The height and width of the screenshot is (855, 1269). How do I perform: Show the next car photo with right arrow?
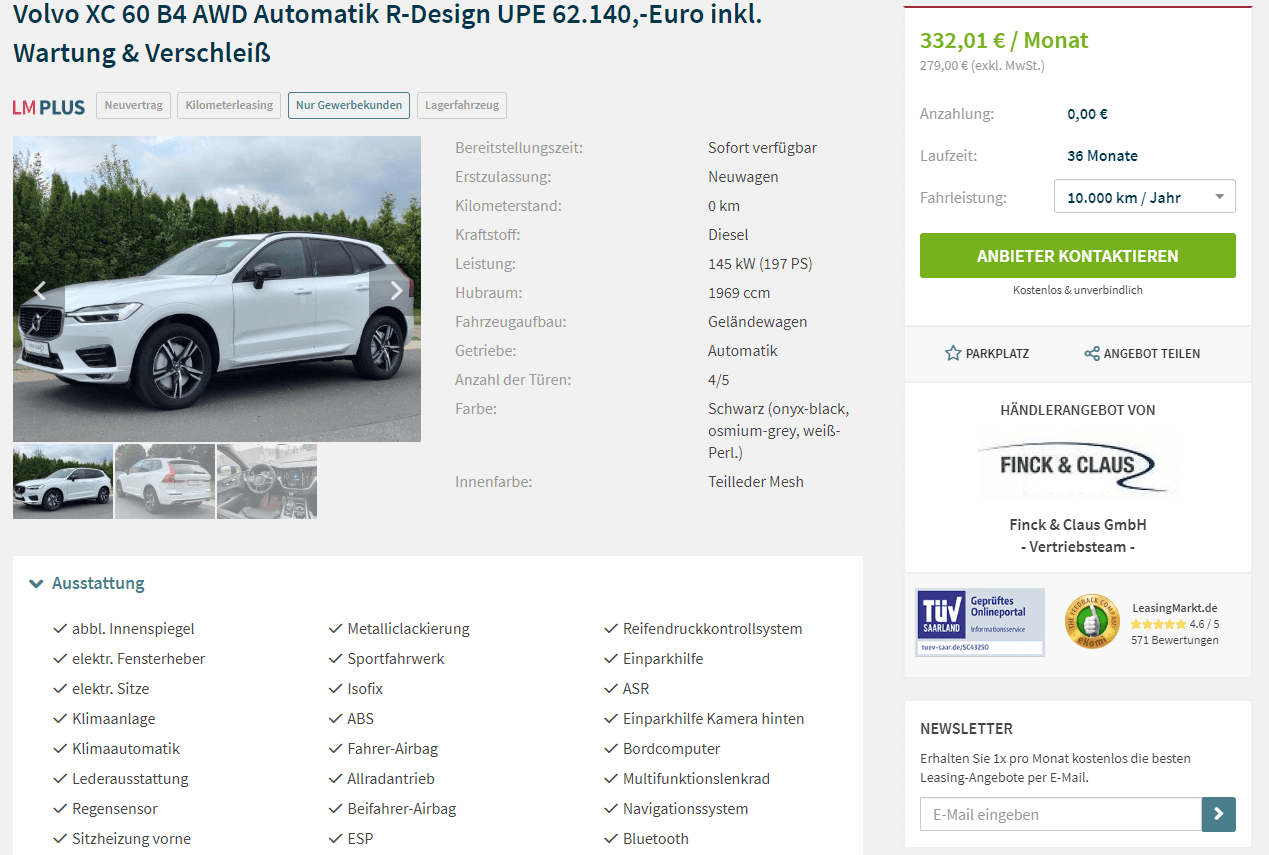pyautogui.click(x=396, y=291)
